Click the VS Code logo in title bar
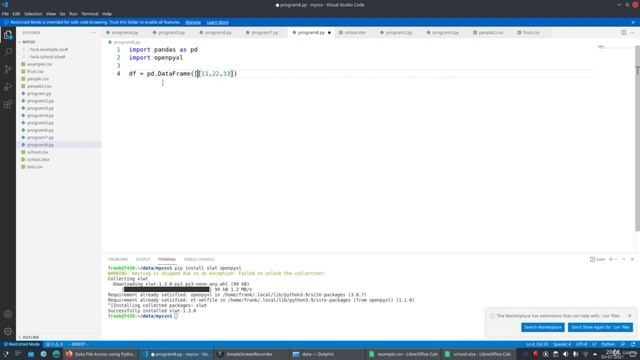This screenshot has width=640, height=360. (5, 5)
